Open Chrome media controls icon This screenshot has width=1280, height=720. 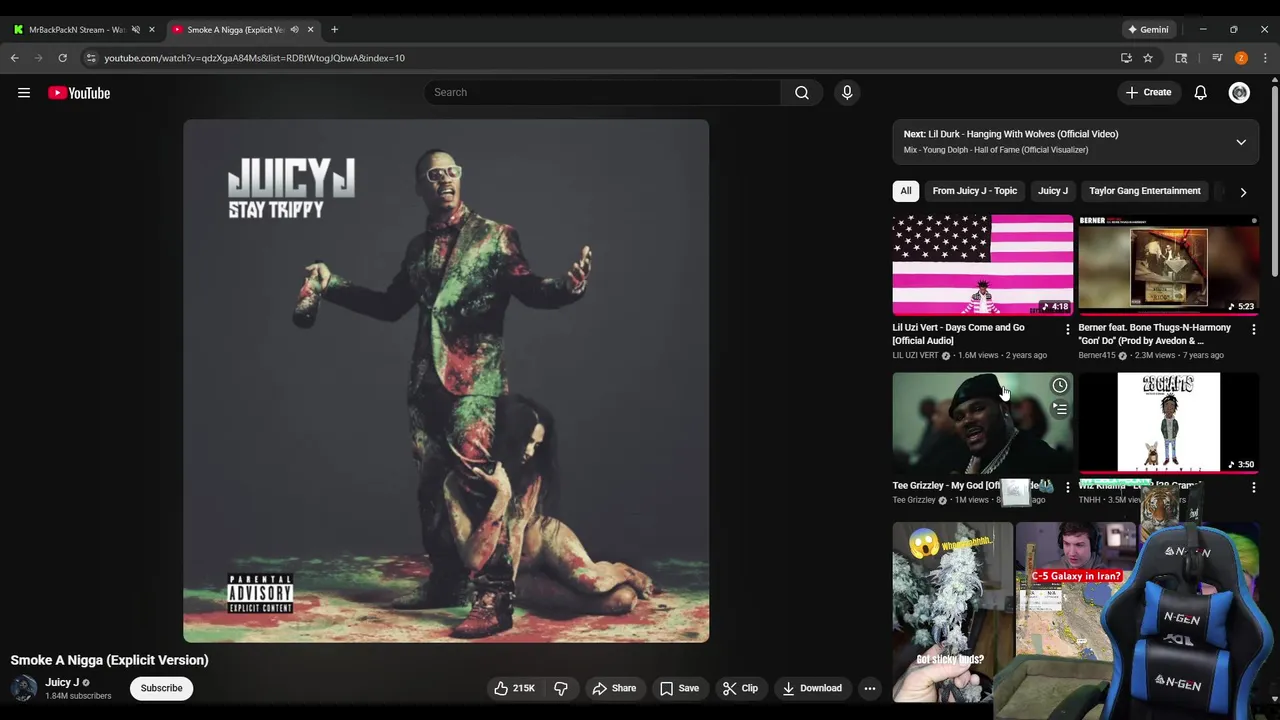[1217, 58]
